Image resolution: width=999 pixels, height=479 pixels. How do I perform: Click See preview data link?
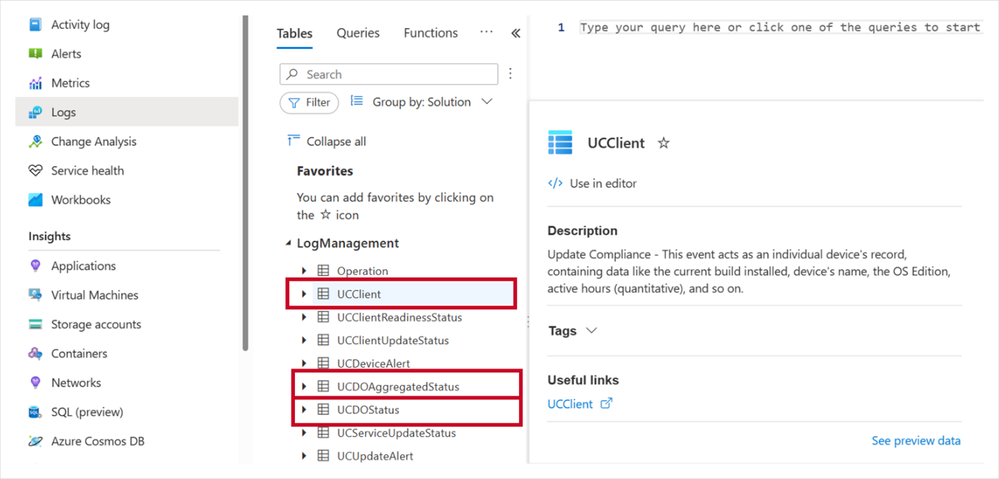coord(916,441)
